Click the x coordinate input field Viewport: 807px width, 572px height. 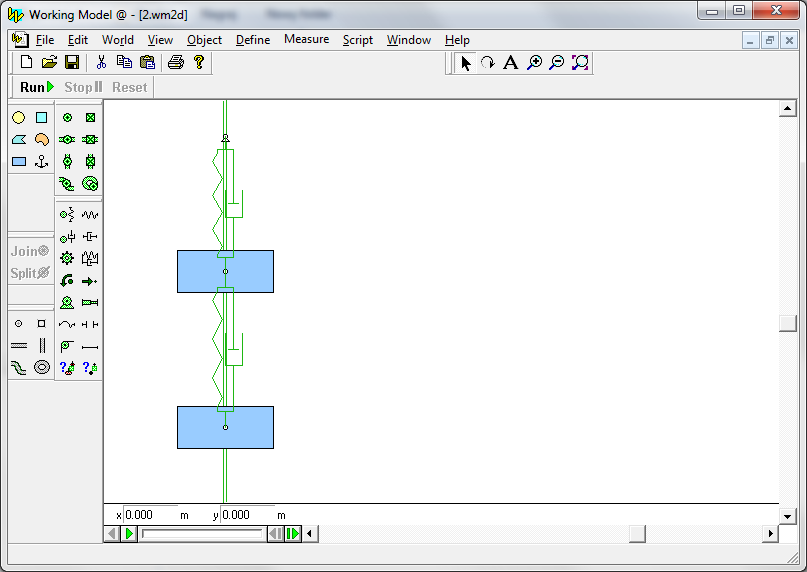(x=150, y=515)
